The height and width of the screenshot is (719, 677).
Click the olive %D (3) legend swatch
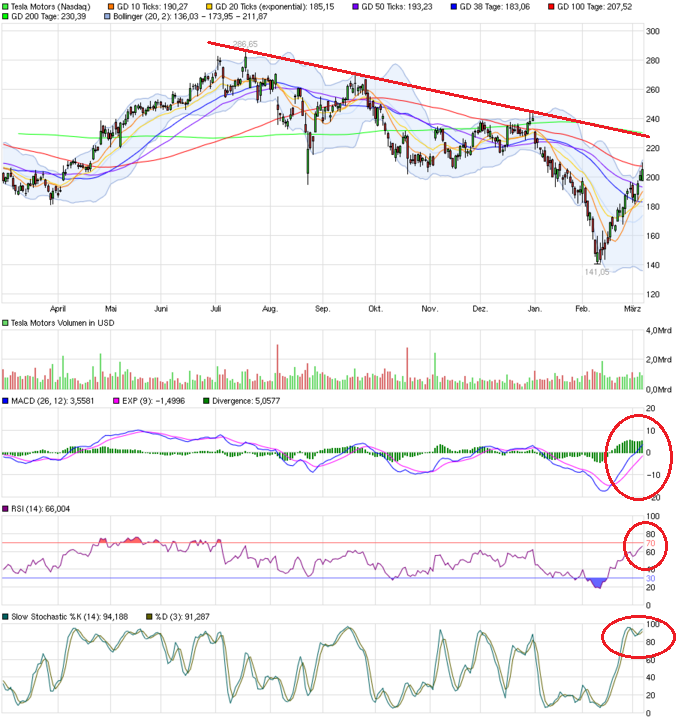pyautogui.click(x=149, y=617)
